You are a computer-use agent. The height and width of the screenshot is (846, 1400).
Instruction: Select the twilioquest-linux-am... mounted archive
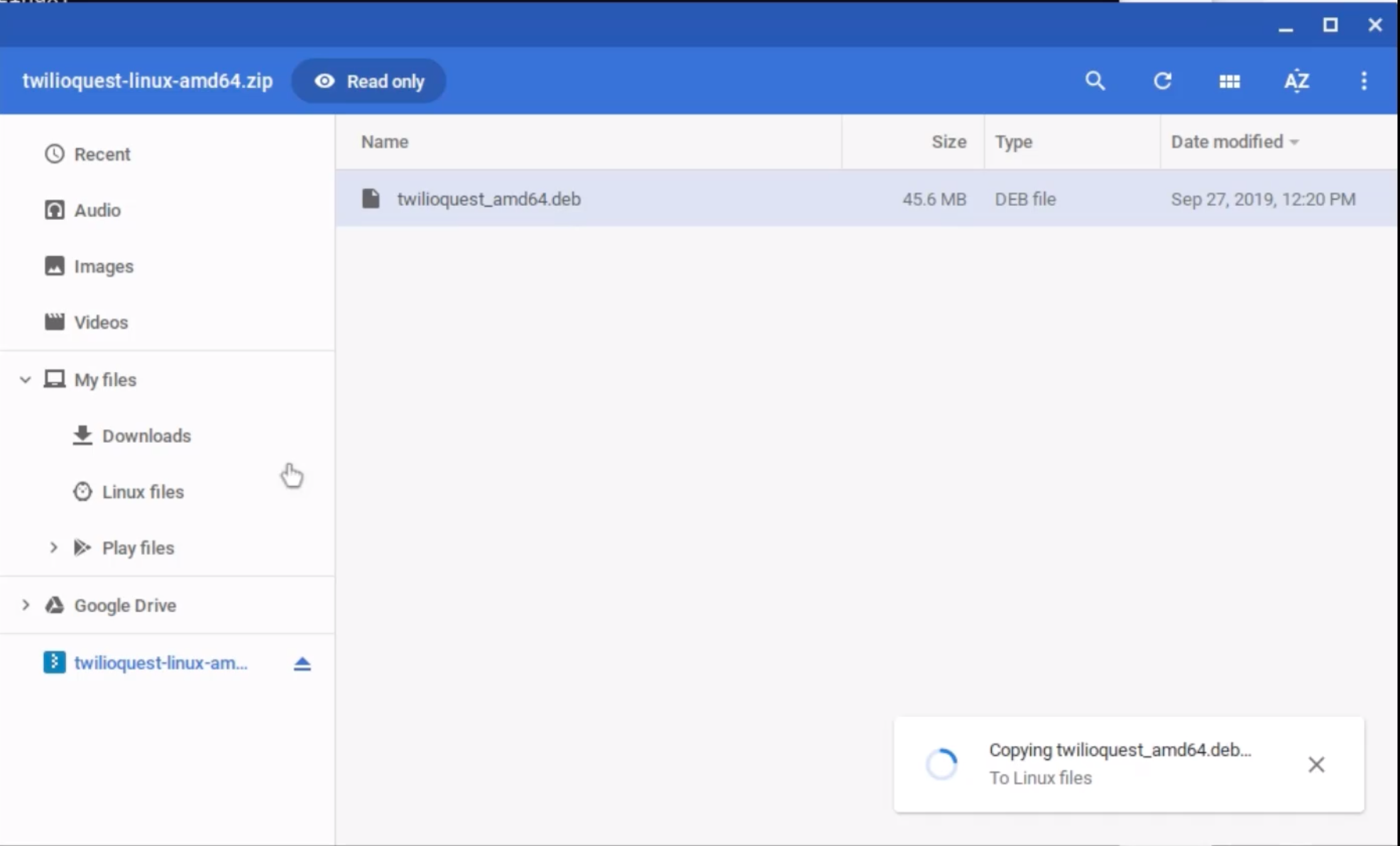pos(160,663)
